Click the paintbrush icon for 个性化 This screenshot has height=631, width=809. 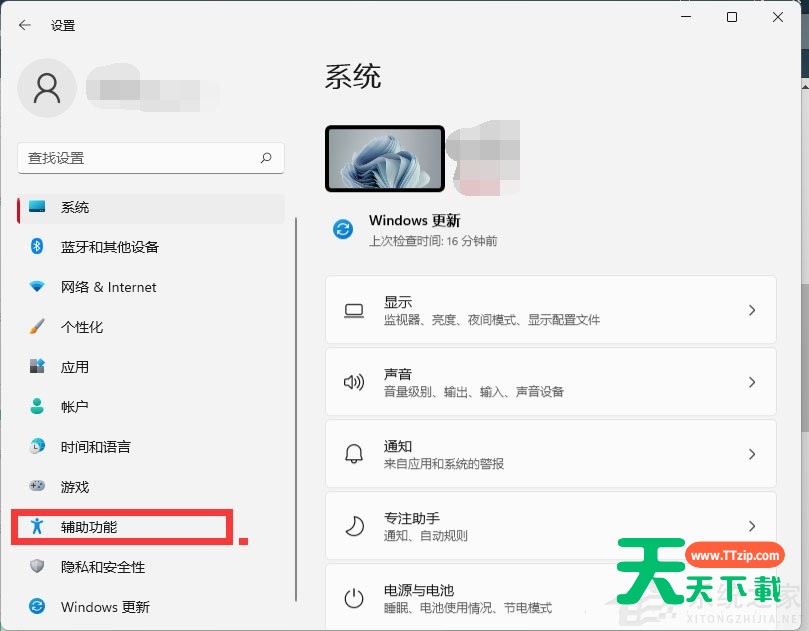[37, 326]
